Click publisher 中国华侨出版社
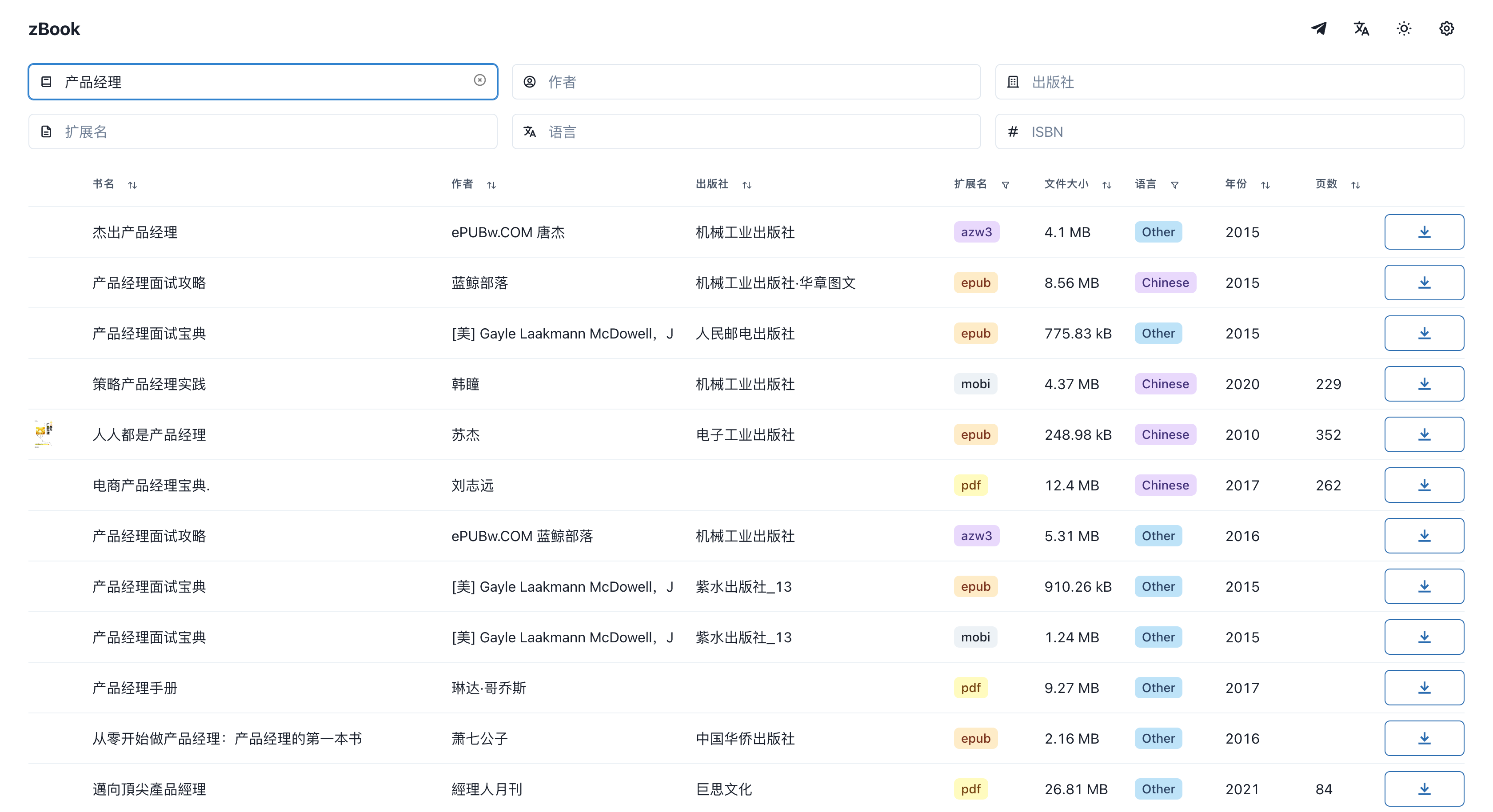The image size is (1493, 812). (x=745, y=738)
